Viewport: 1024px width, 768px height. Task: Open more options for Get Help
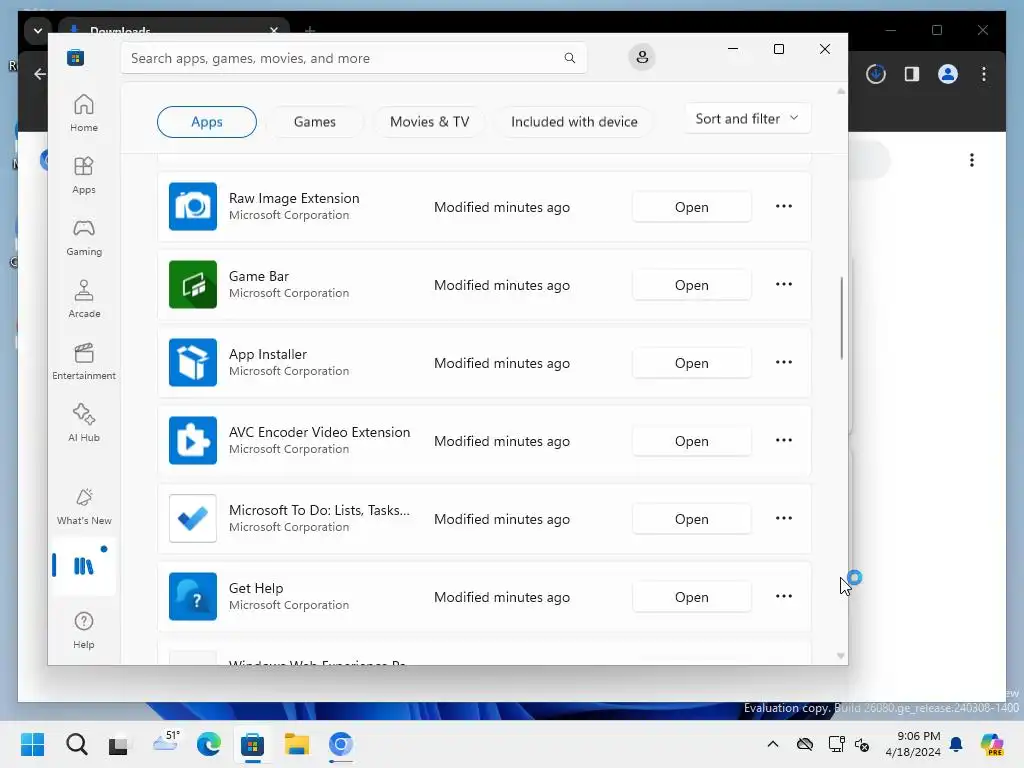point(784,596)
